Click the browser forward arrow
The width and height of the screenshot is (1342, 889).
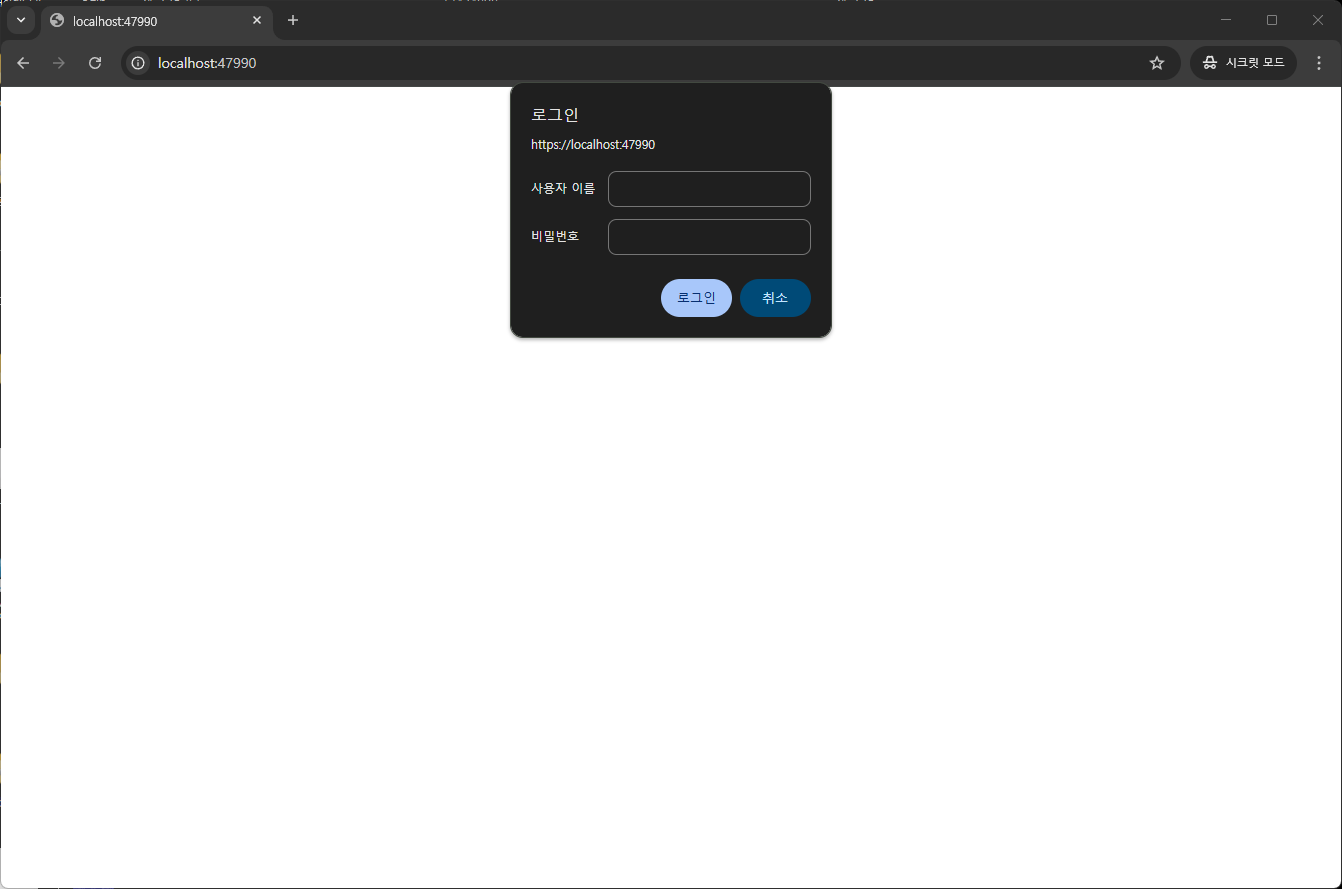(x=59, y=63)
